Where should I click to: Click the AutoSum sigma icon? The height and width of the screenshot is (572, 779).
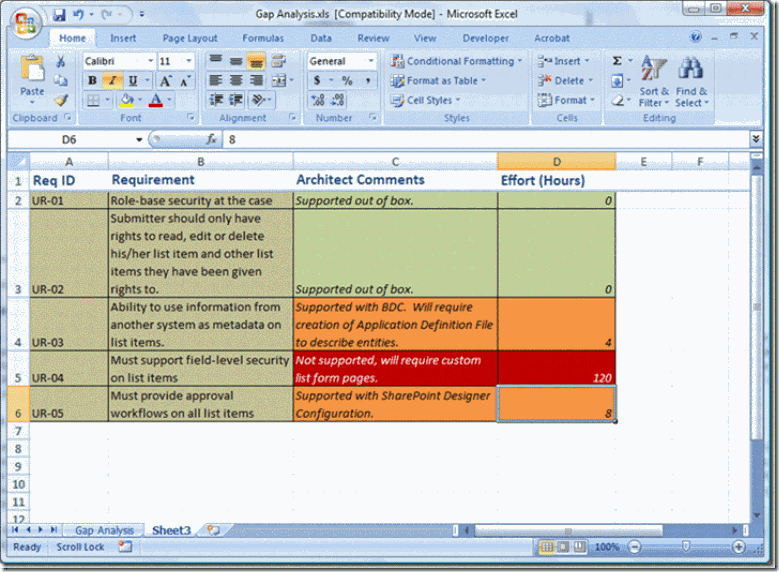(617, 61)
